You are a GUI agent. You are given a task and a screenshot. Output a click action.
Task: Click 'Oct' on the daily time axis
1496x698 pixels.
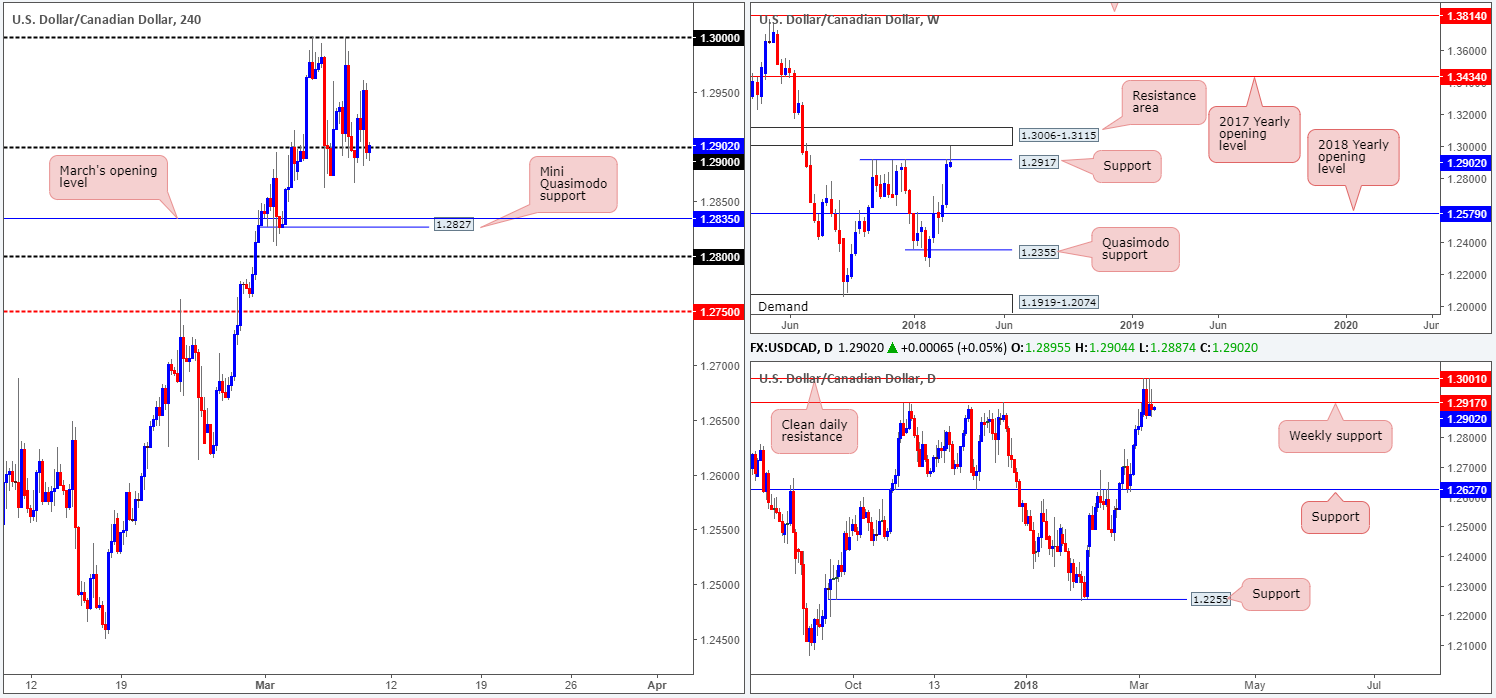click(853, 686)
